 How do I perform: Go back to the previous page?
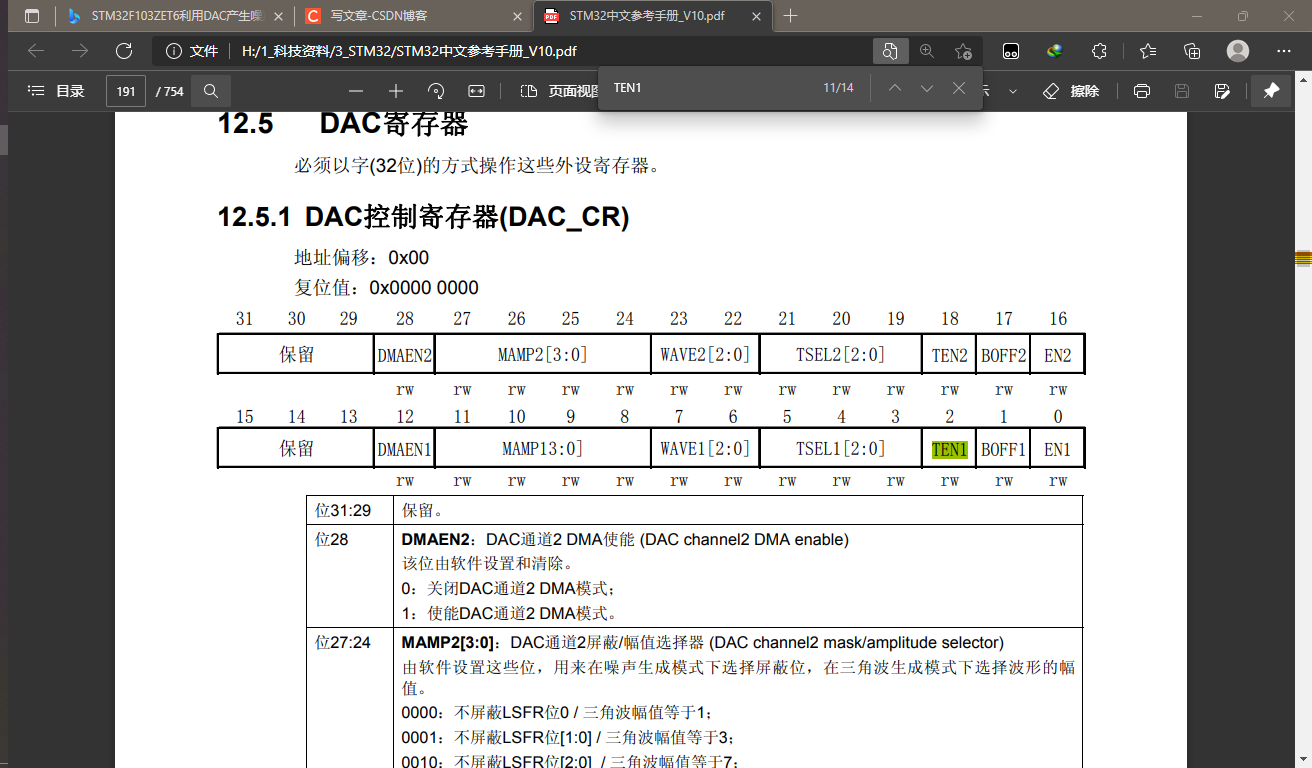(36, 51)
